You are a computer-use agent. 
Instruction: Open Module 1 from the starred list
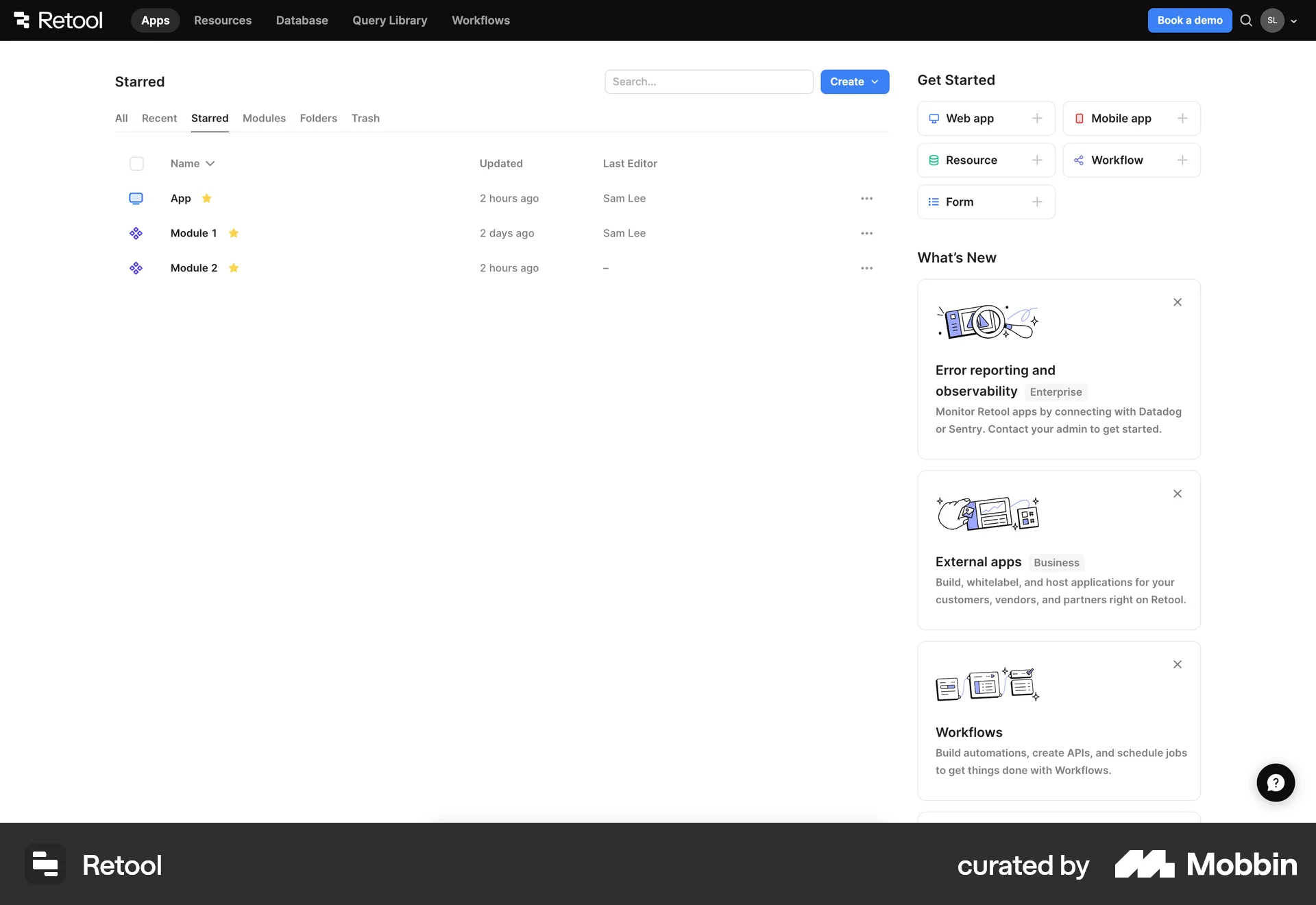193,233
